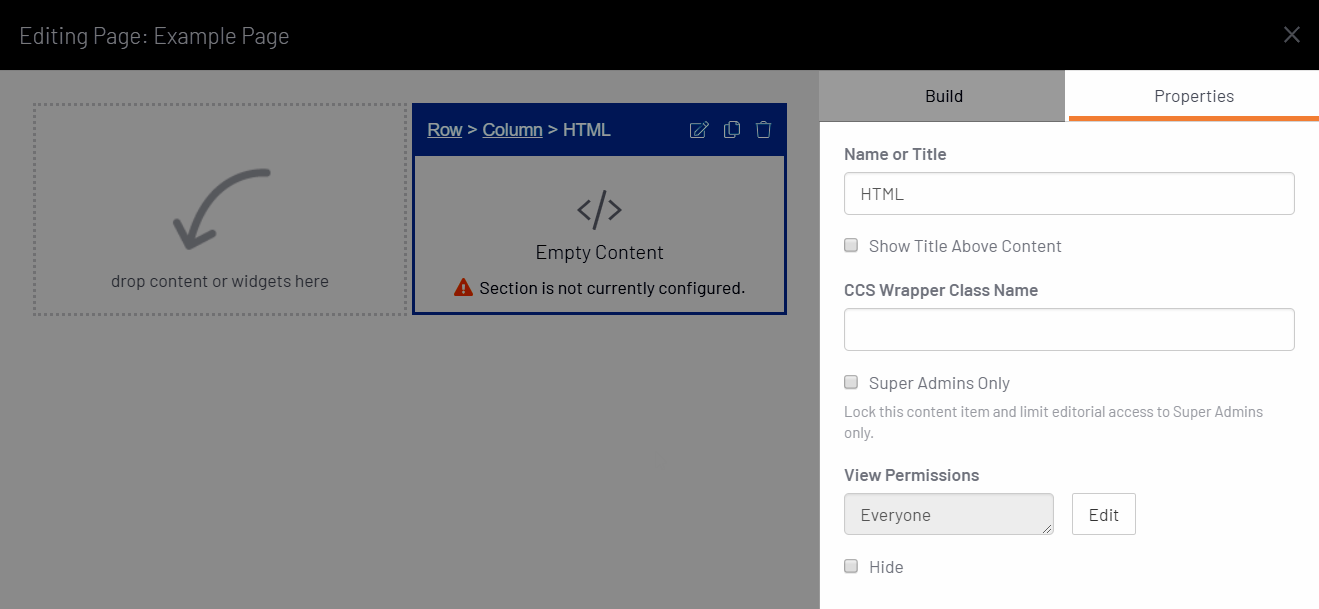Click the HTML breadcrumb label in header
This screenshot has width=1319, height=609.
click(x=587, y=130)
